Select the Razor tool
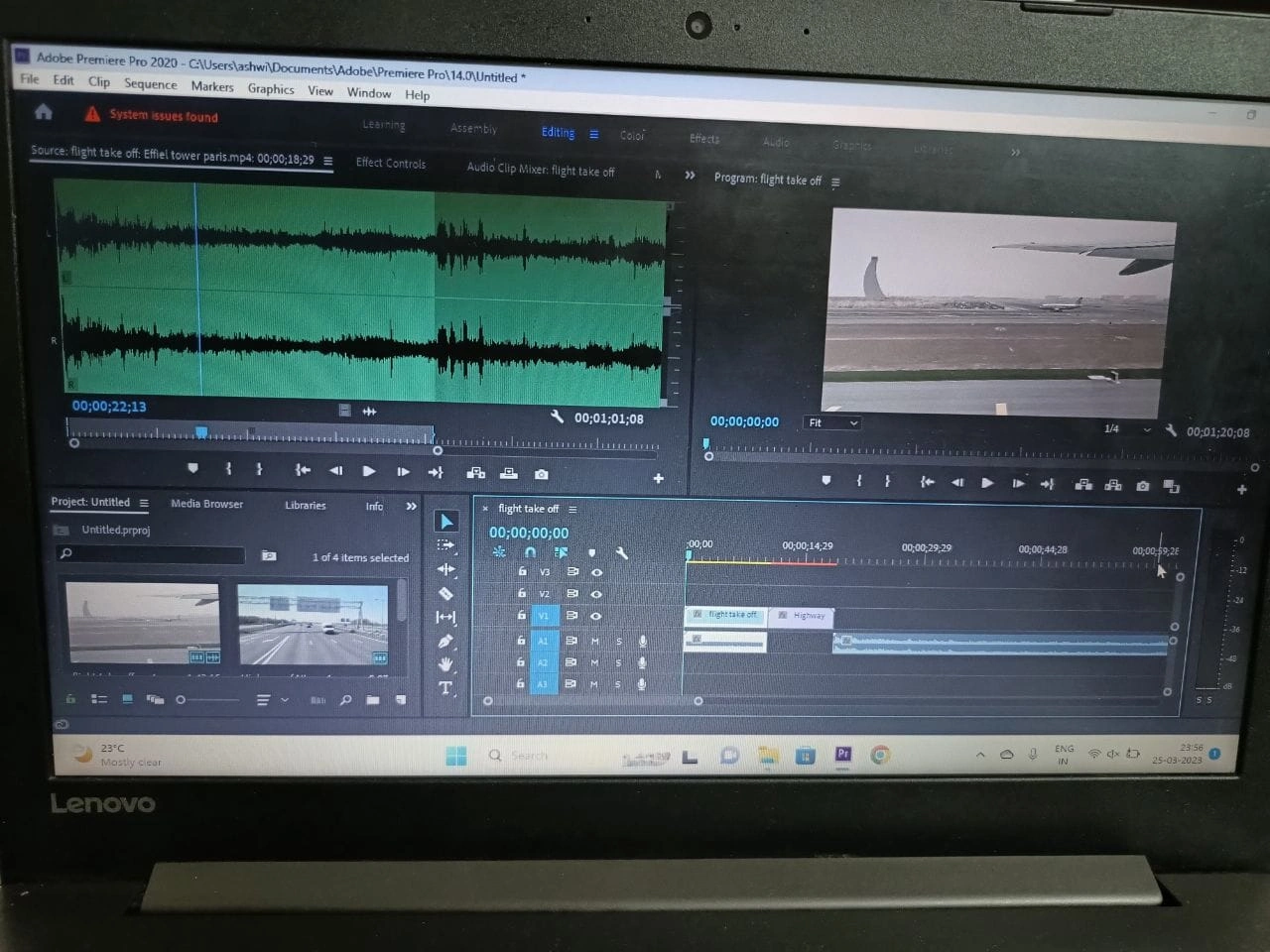 click(x=445, y=593)
